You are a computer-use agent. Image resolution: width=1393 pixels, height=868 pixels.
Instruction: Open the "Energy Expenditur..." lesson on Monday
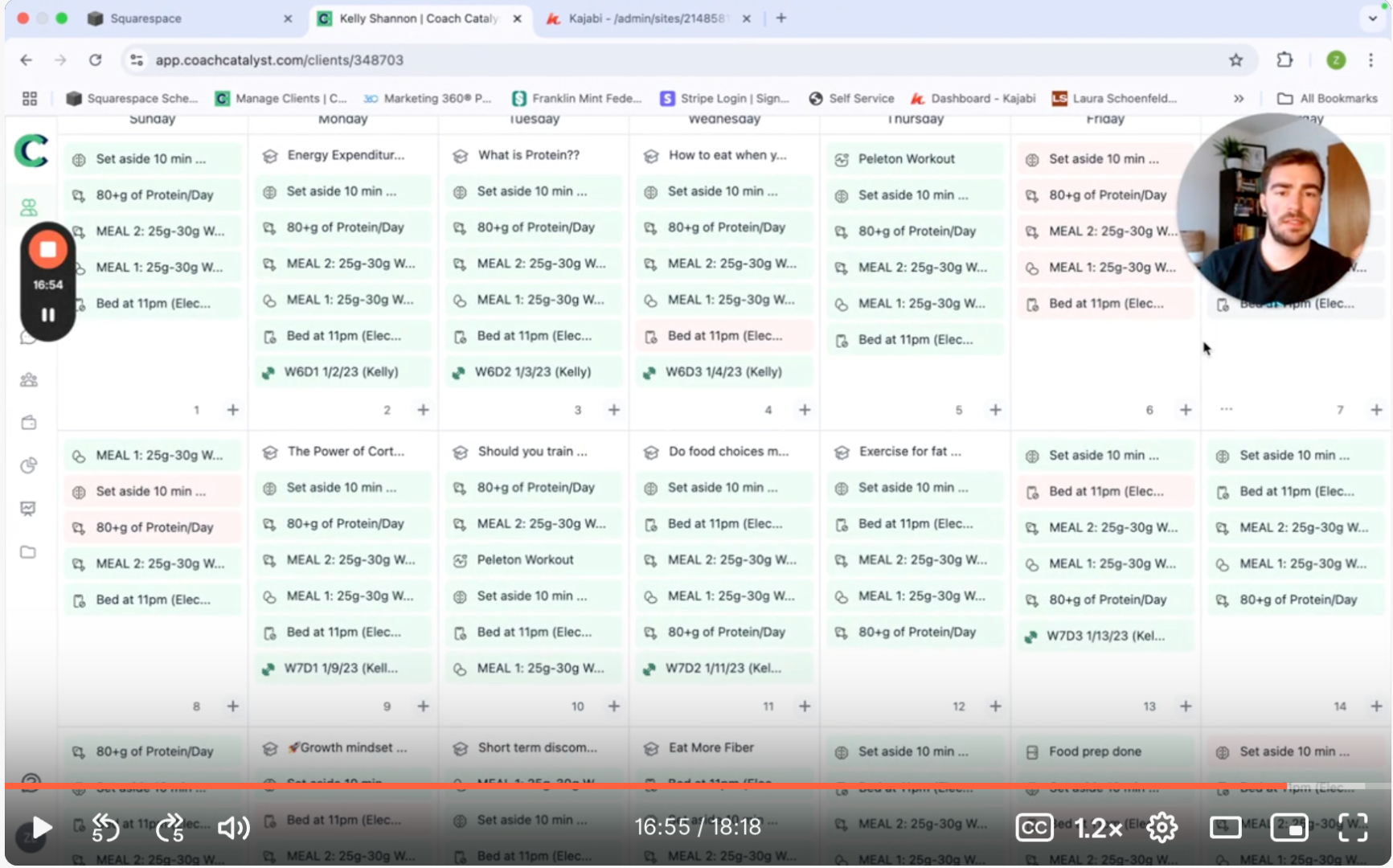344,155
